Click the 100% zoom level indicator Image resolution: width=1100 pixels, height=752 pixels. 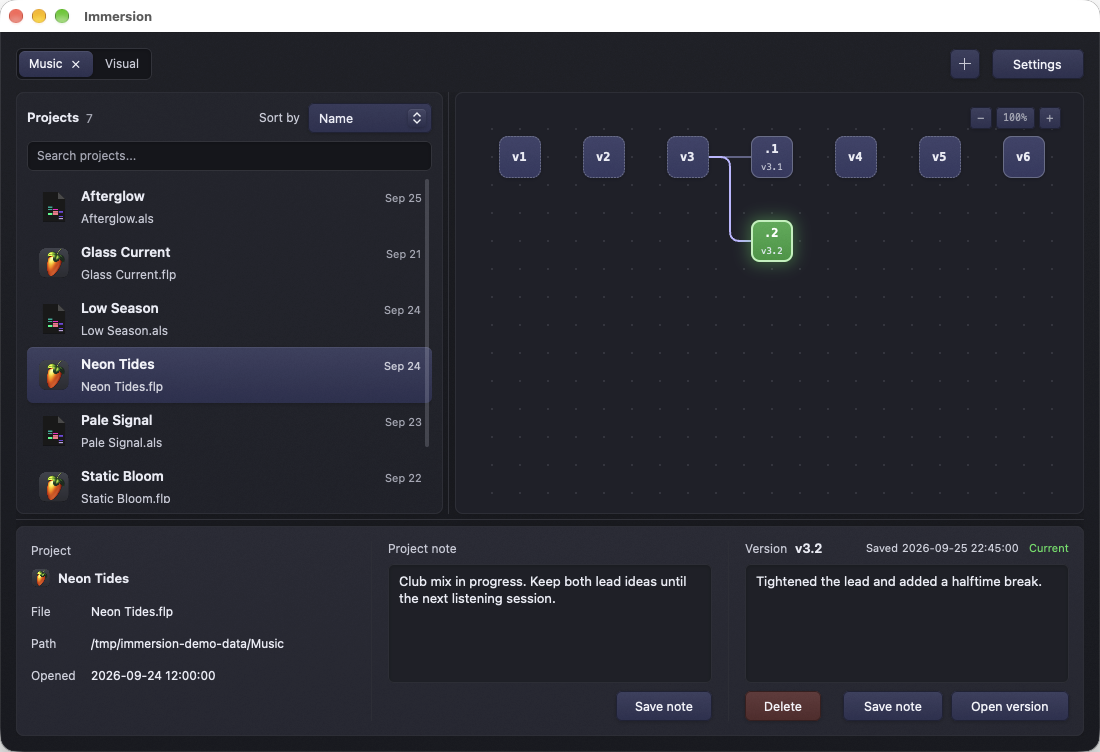pos(1015,118)
